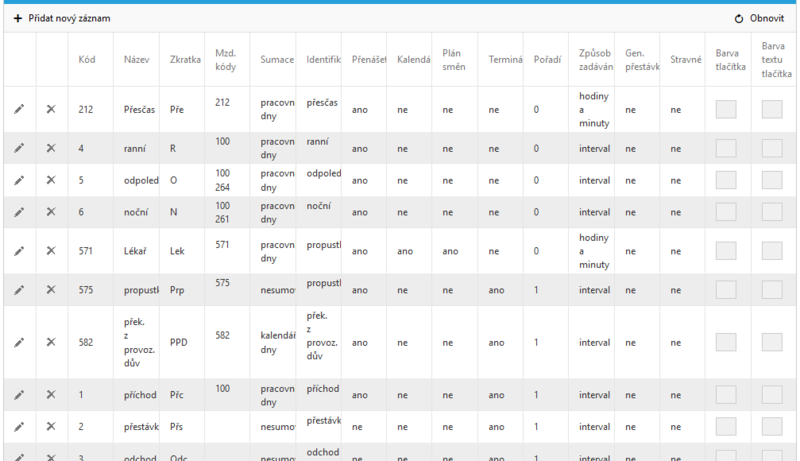This screenshot has width=800, height=461.
Task: Click Barva tlačítka swatch in PPD row
Action: coord(726,342)
